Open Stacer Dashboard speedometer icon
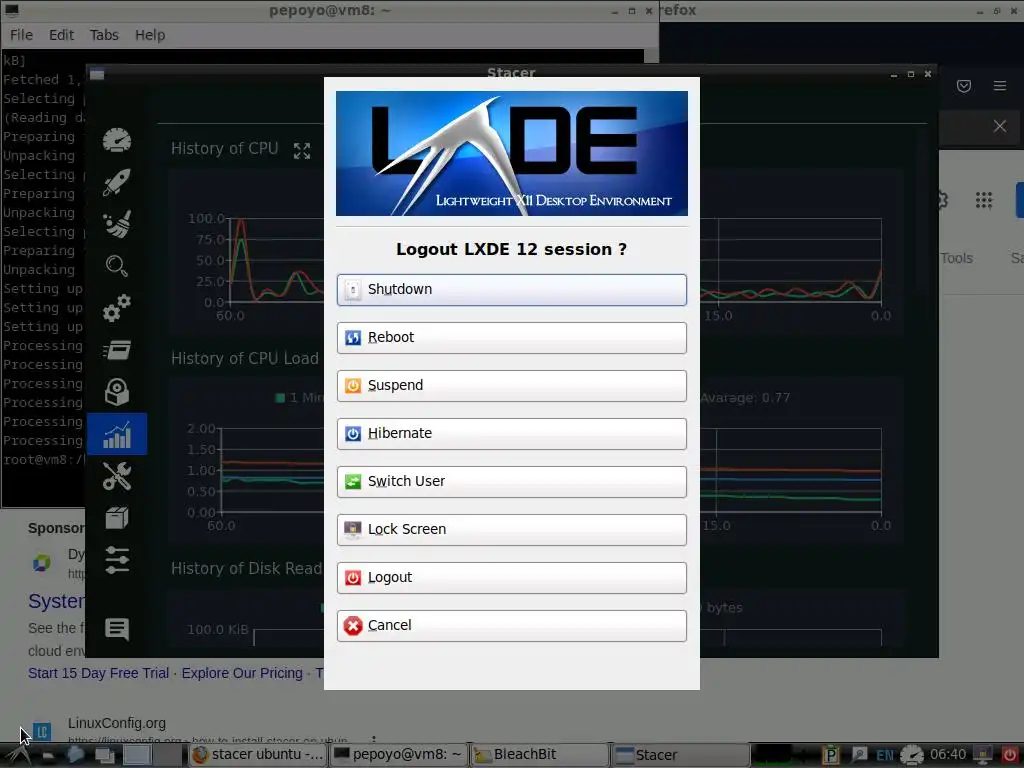This screenshot has width=1024, height=768. (x=117, y=140)
